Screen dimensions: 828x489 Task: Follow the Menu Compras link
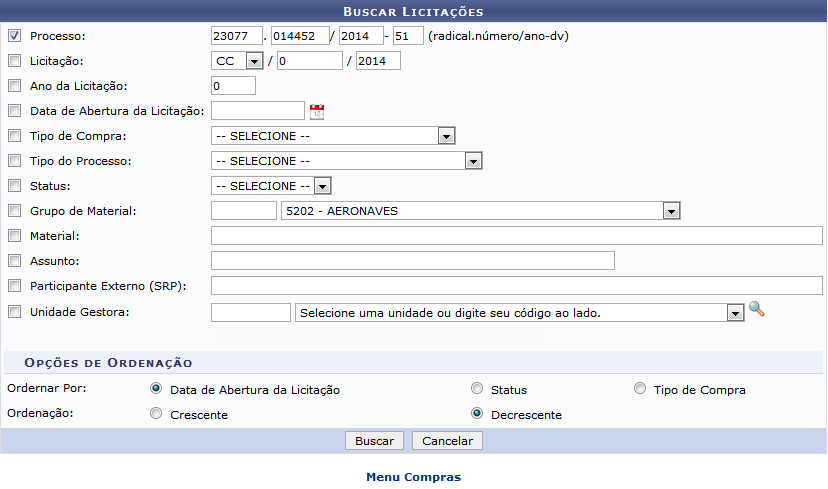click(x=413, y=477)
